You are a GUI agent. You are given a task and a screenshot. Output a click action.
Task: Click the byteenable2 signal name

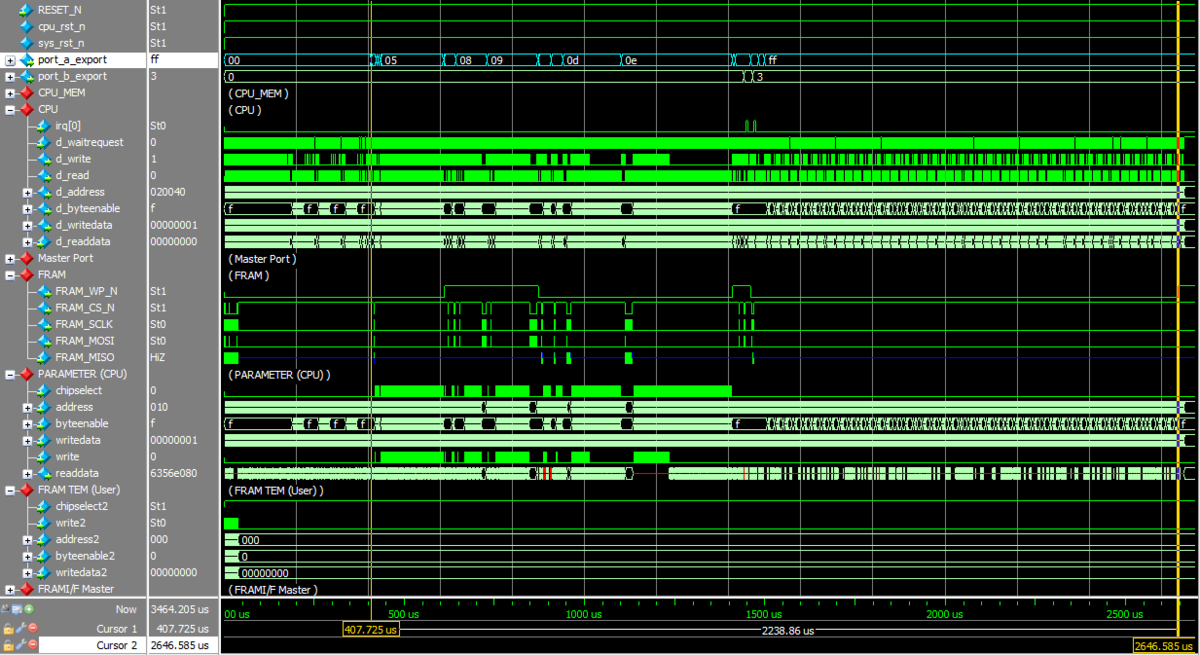pos(84,556)
